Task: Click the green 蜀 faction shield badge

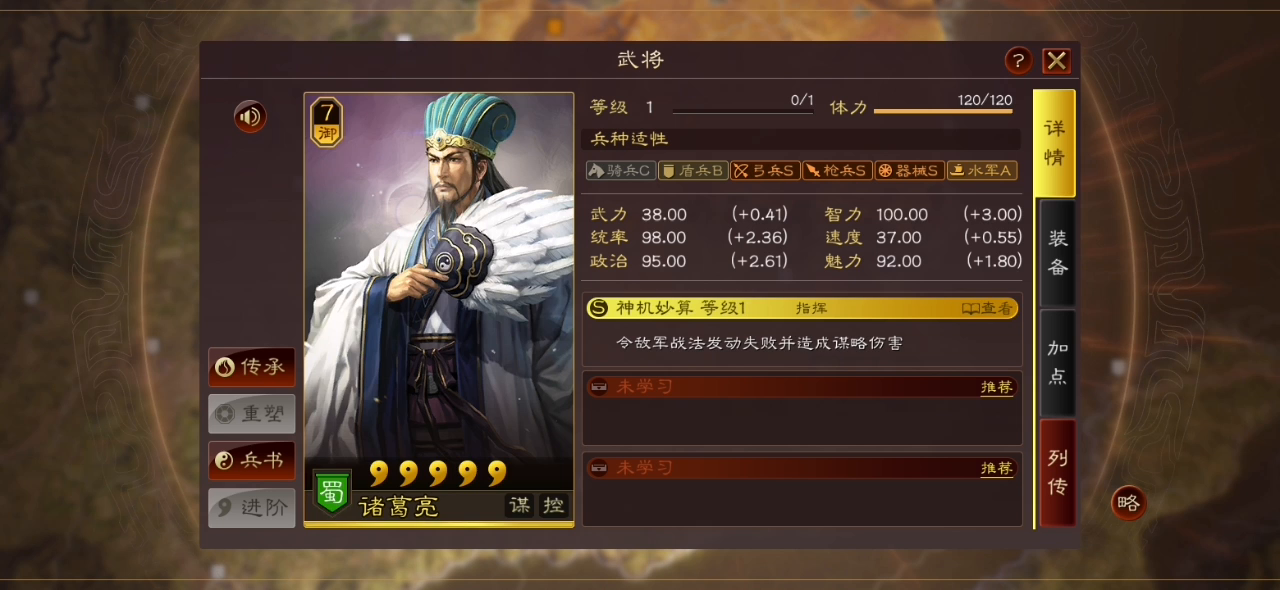Action: (331, 492)
